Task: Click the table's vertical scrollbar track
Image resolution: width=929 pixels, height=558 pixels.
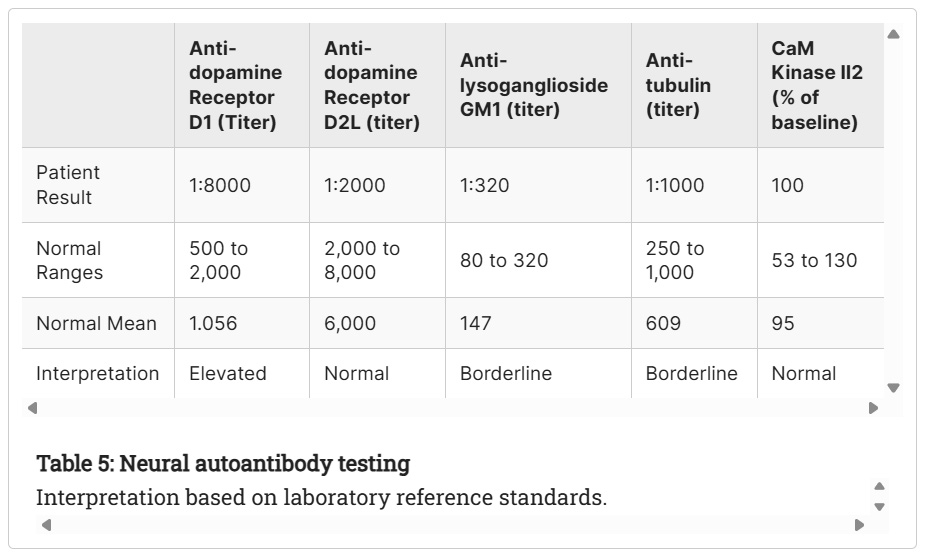Action: [x=893, y=210]
